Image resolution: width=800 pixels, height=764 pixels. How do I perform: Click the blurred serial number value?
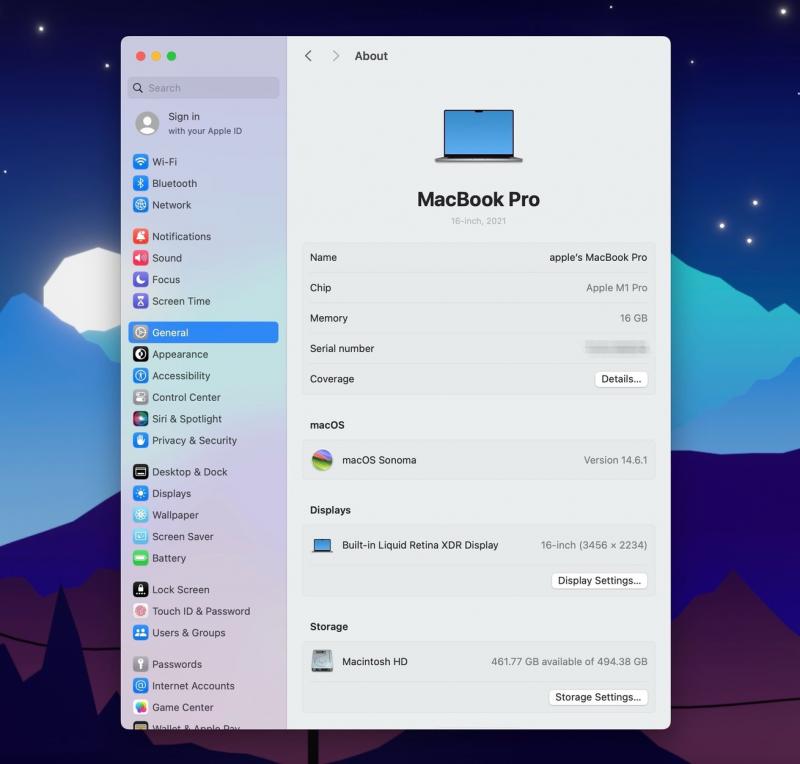616,348
